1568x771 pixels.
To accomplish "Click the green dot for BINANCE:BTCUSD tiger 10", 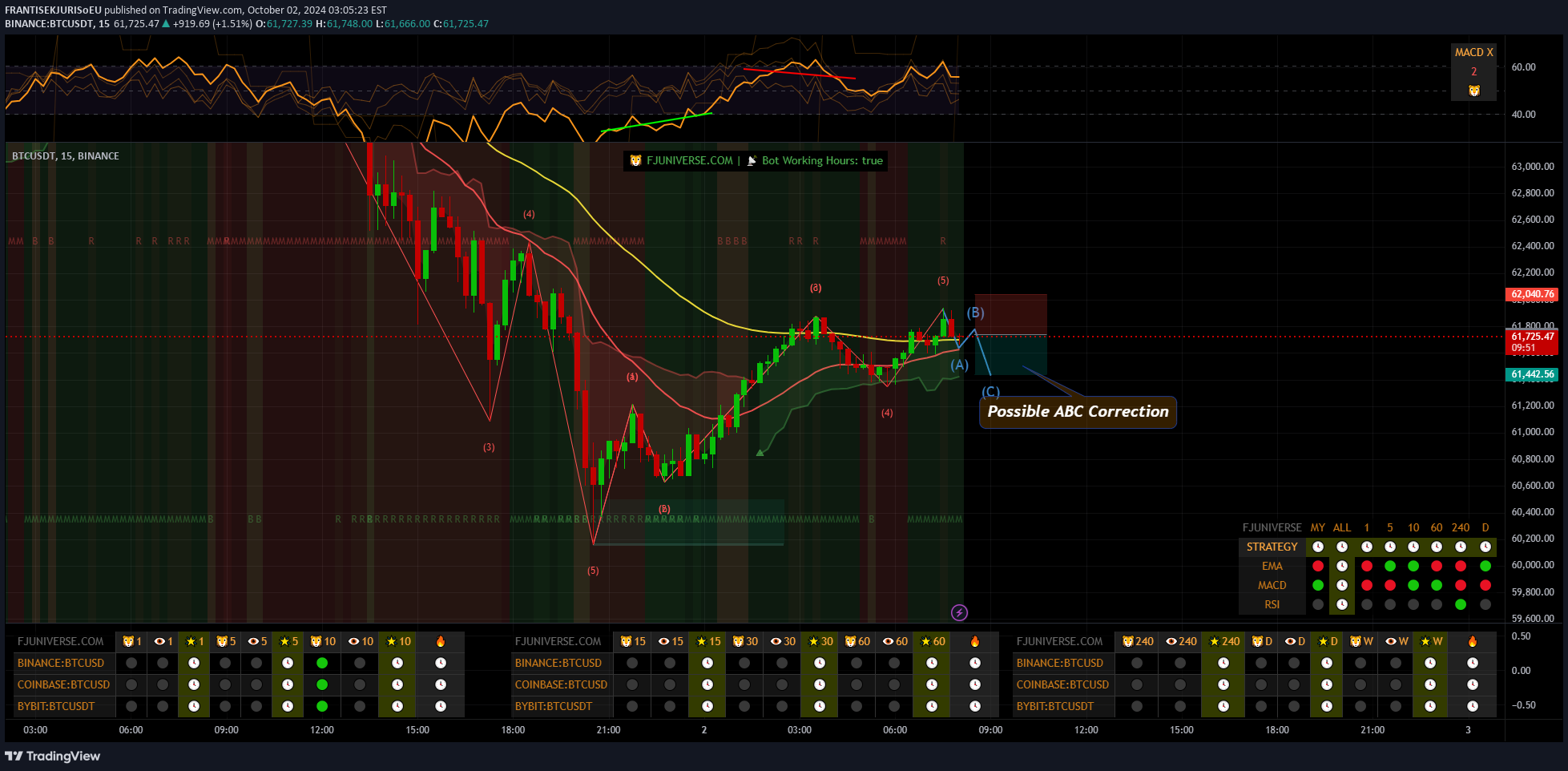I will (322, 663).
